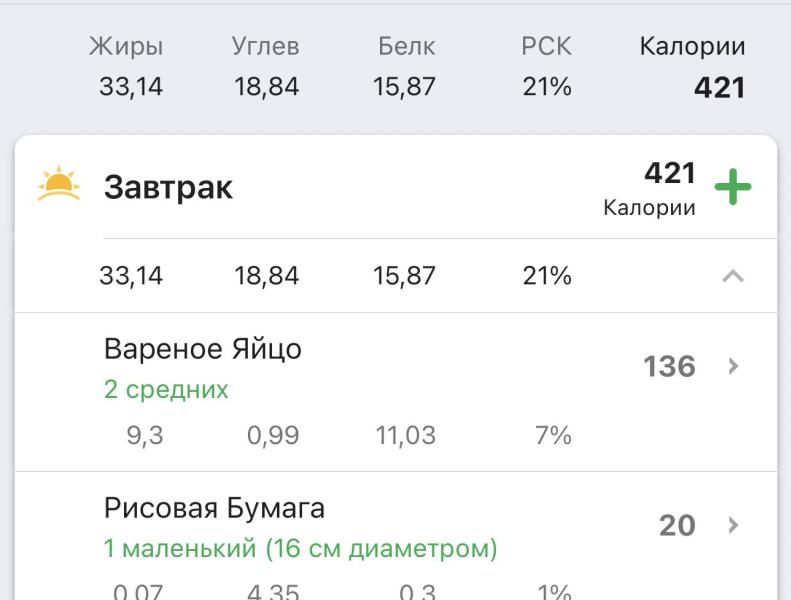Select the Рисовая Бумага food entry

[x=214, y=508]
